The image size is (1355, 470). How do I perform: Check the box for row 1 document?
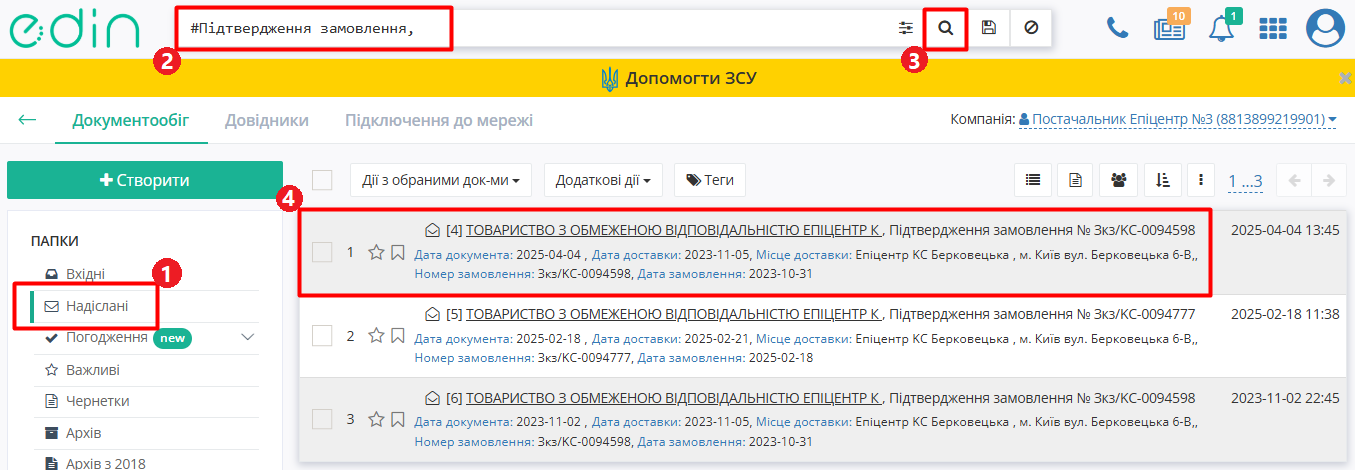pos(322,252)
